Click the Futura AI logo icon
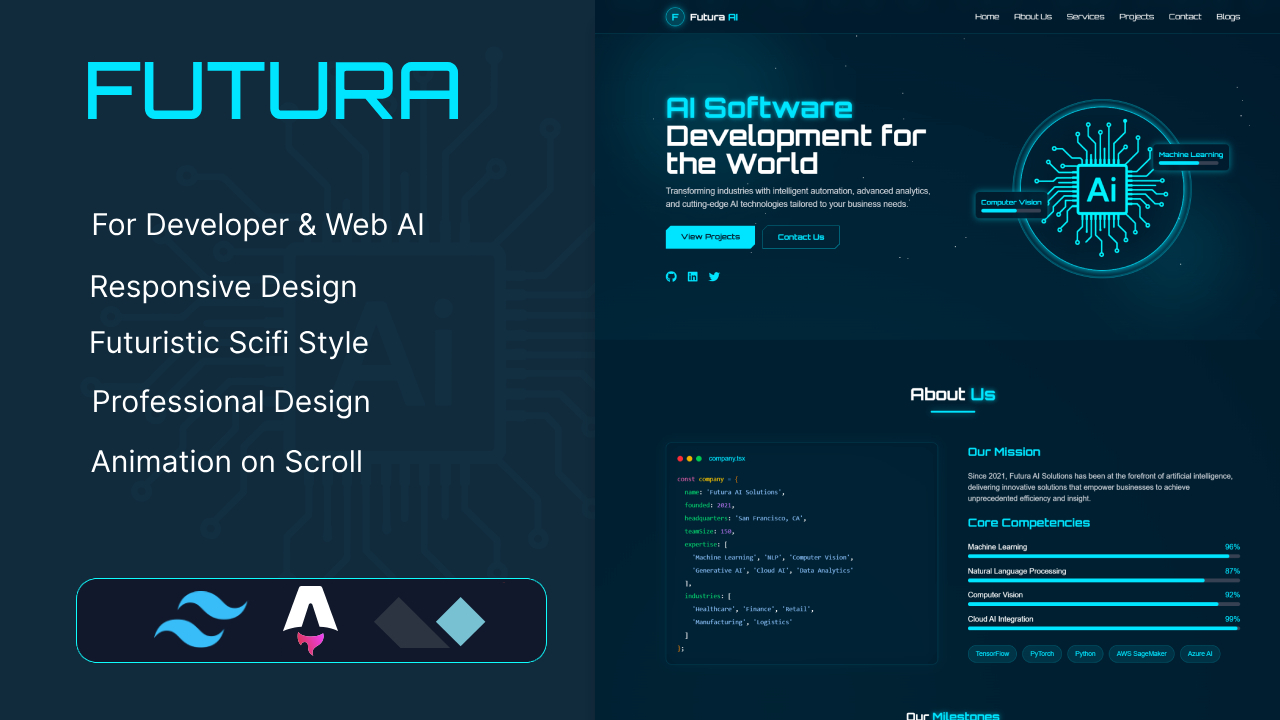 tap(675, 17)
